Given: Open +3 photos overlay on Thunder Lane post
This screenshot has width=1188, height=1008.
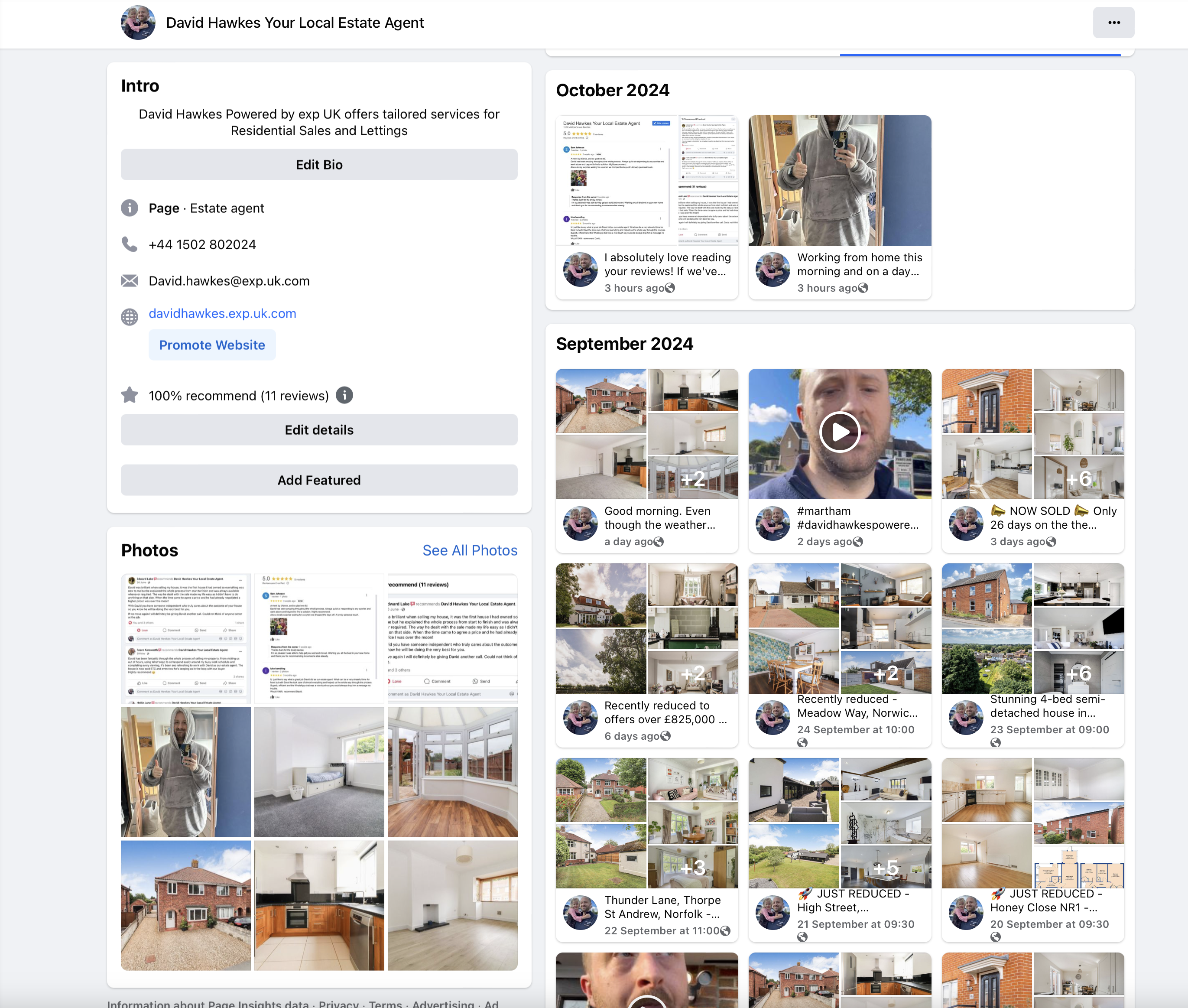Looking at the screenshot, I should [x=693, y=868].
